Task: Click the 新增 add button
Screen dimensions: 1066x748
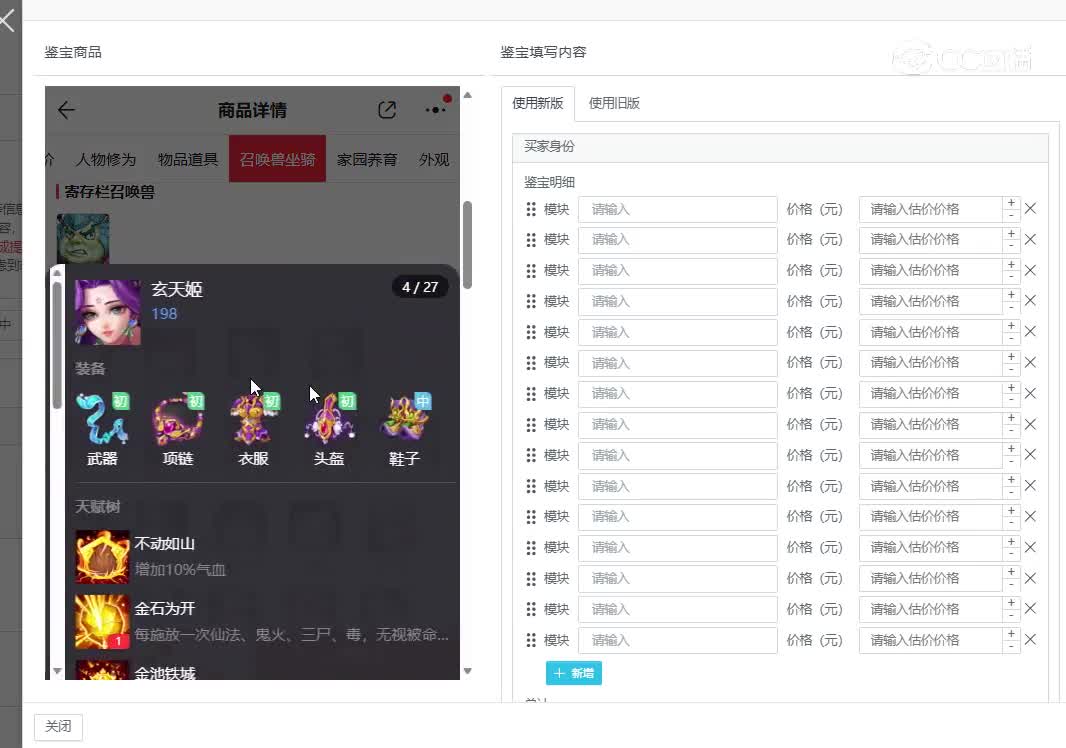Action: pos(573,672)
